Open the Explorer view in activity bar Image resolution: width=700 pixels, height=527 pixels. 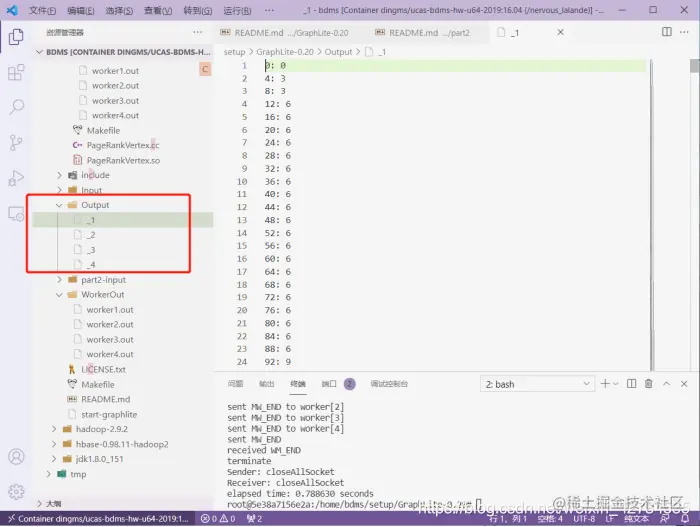tap(16, 37)
